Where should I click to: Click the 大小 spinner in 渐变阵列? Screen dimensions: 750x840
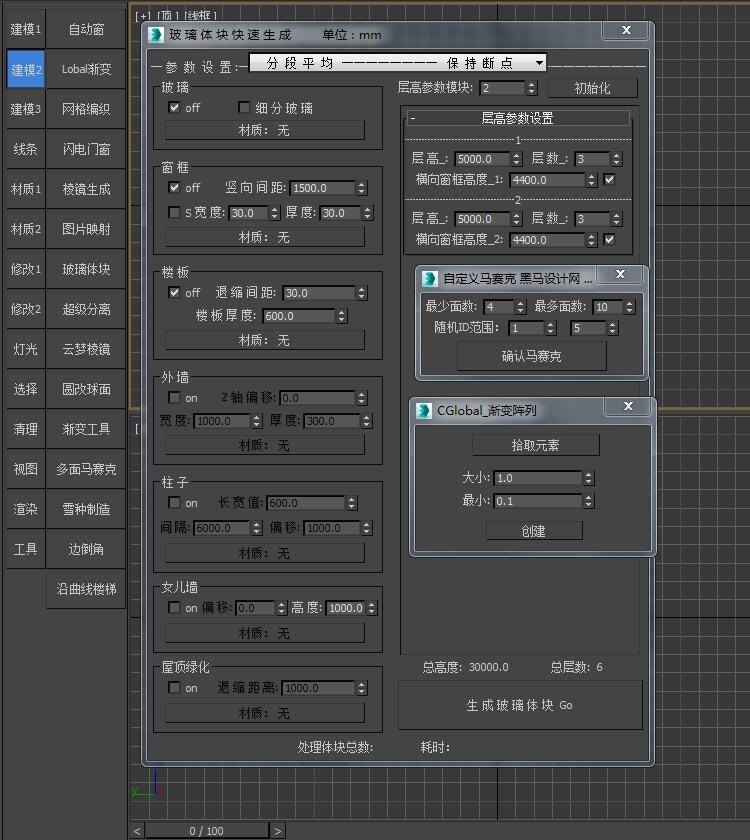[589, 478]
